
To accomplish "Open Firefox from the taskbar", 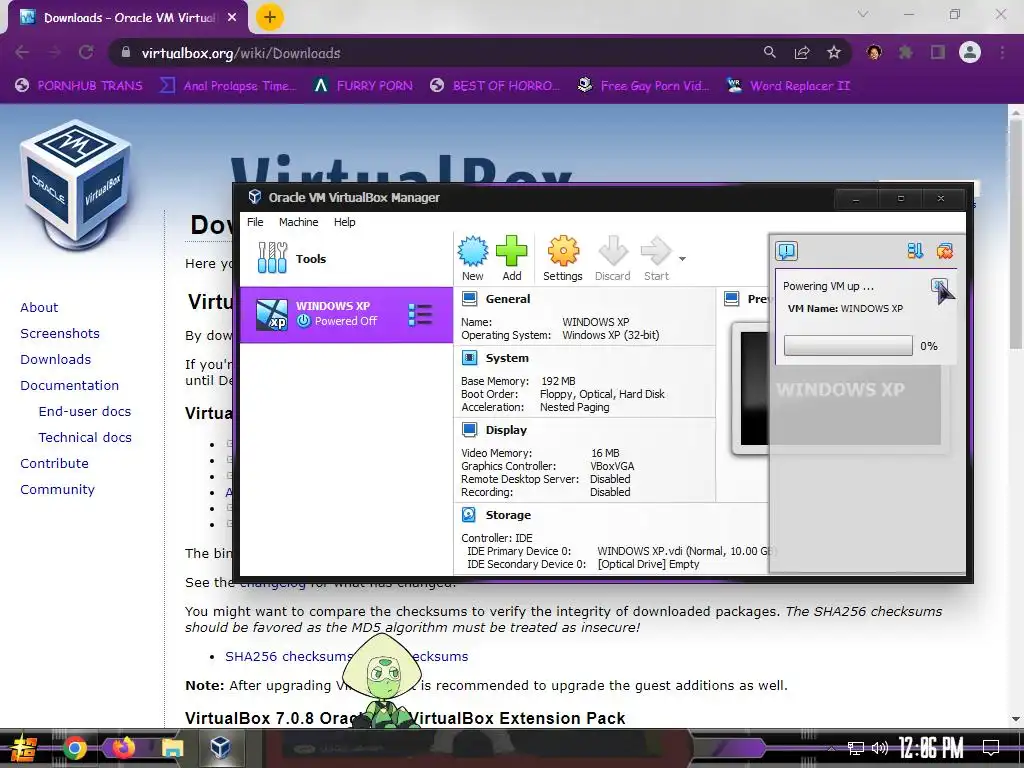I will pos(123,748).
